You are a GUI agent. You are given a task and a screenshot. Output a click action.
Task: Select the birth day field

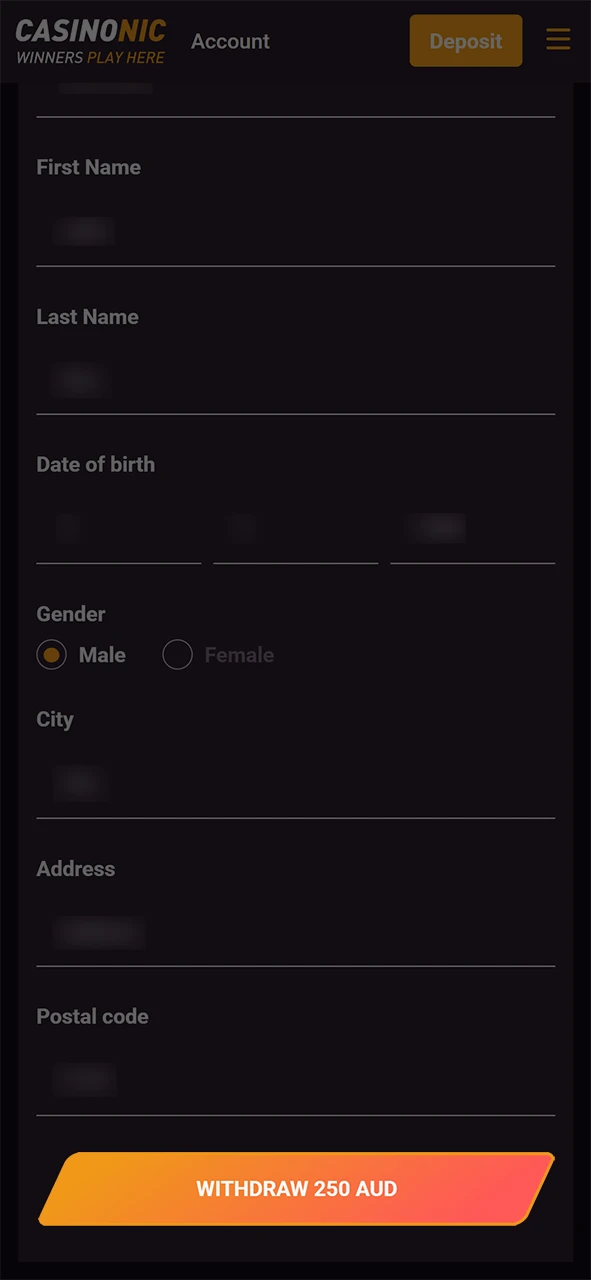coord(118,530)
